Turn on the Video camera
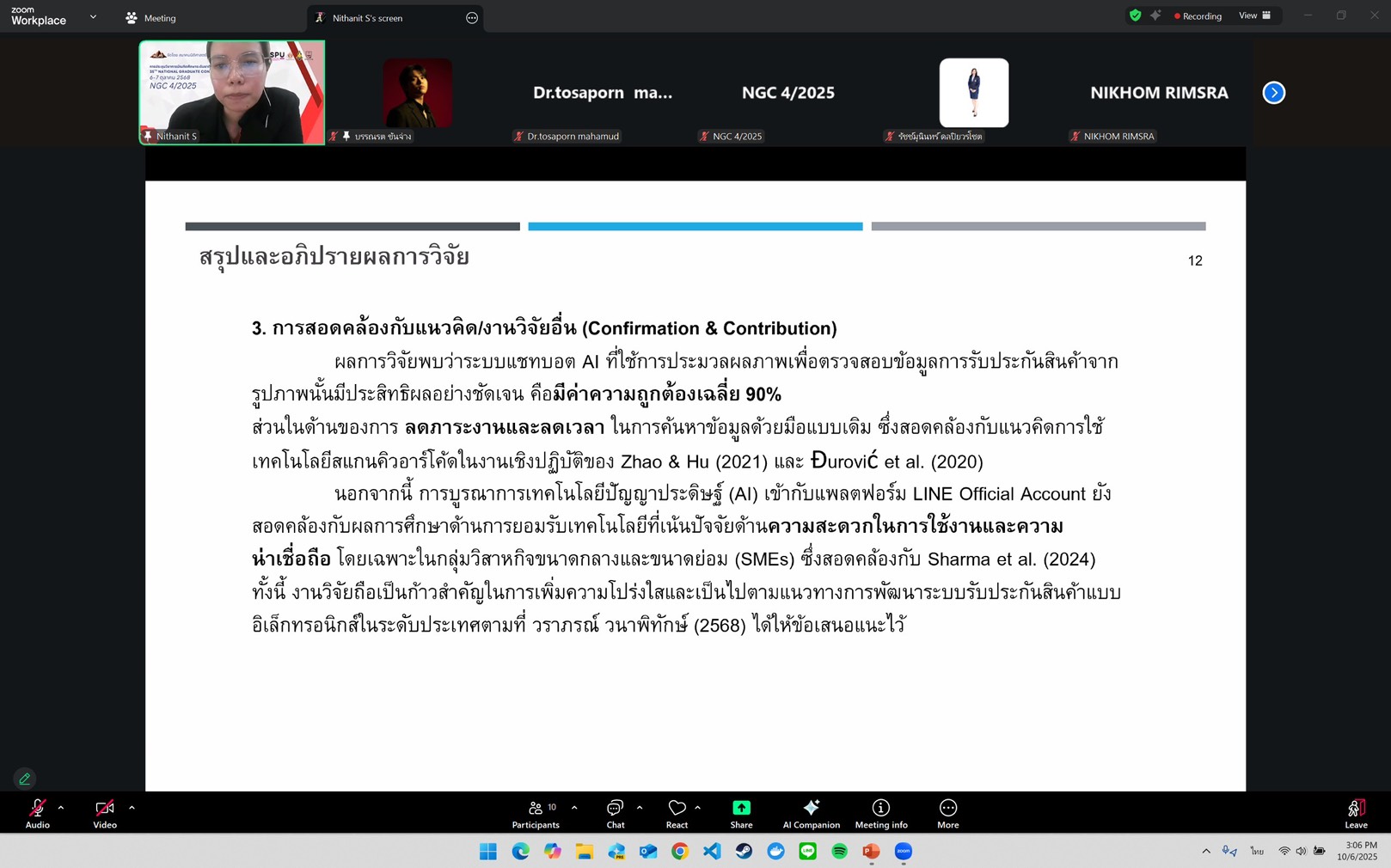This screenshot has width=1391, height=868. (105, 813)
